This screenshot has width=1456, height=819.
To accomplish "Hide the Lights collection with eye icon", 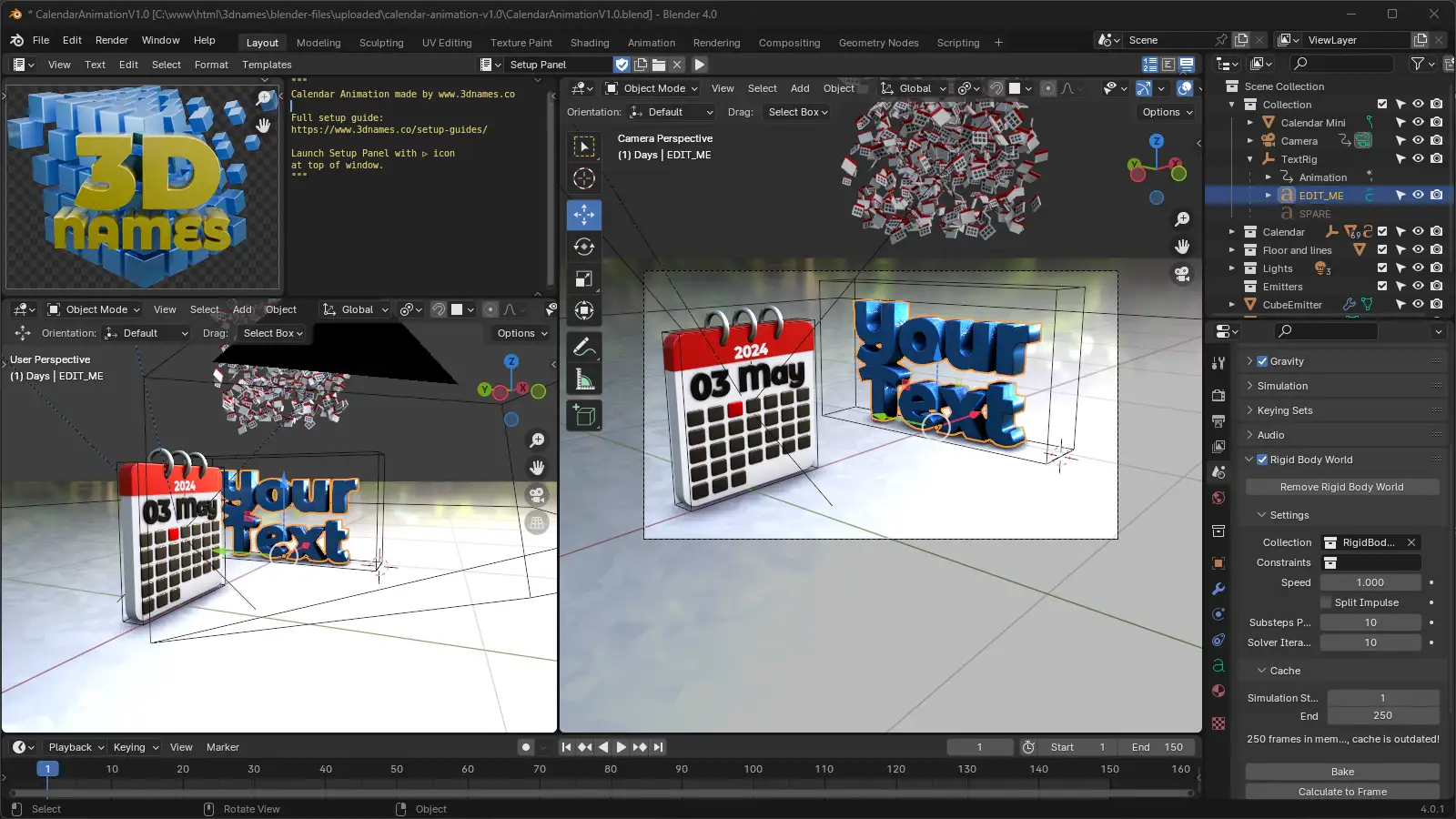I will coord(1418,268).
